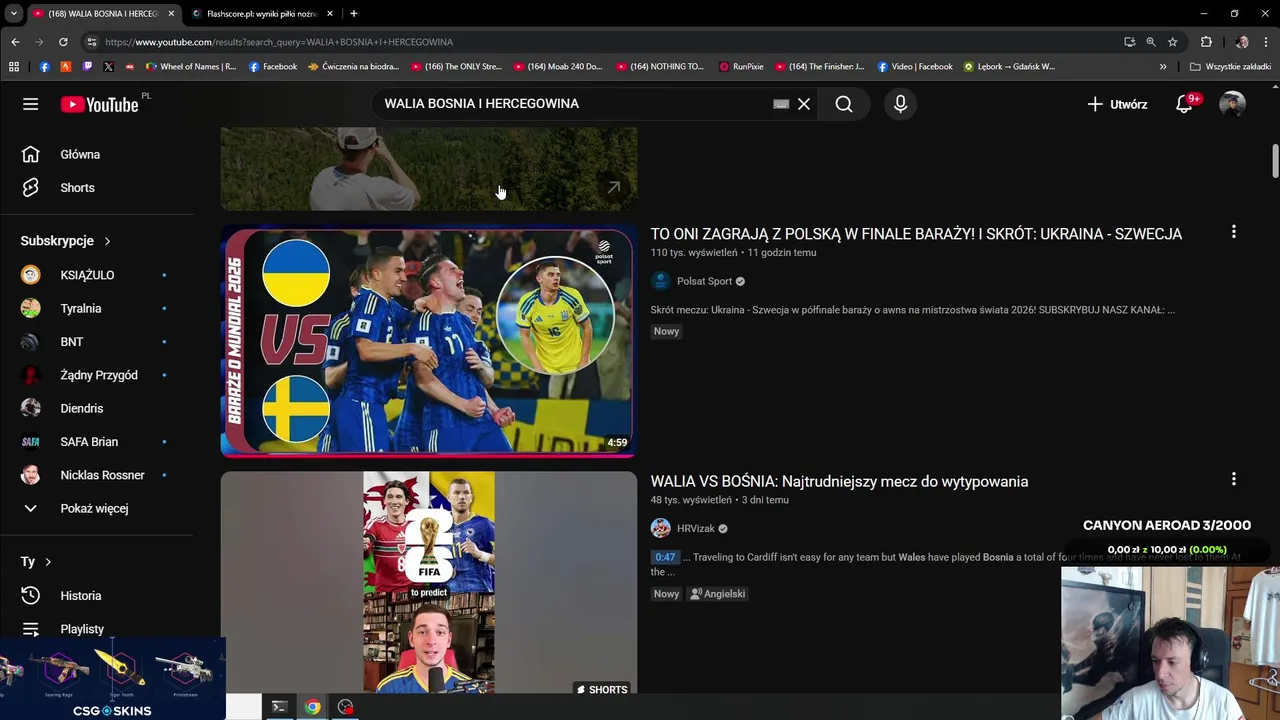The image size is (1280, 720).
Task: Open the Ćwiczenia na biodra bookmark
Action: click(x=353, y=66)
